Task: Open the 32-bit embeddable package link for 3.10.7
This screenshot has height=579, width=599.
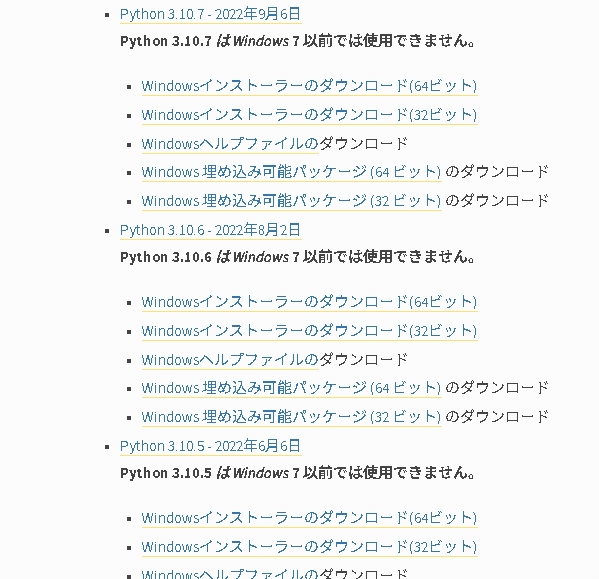Action: [291, 201]
